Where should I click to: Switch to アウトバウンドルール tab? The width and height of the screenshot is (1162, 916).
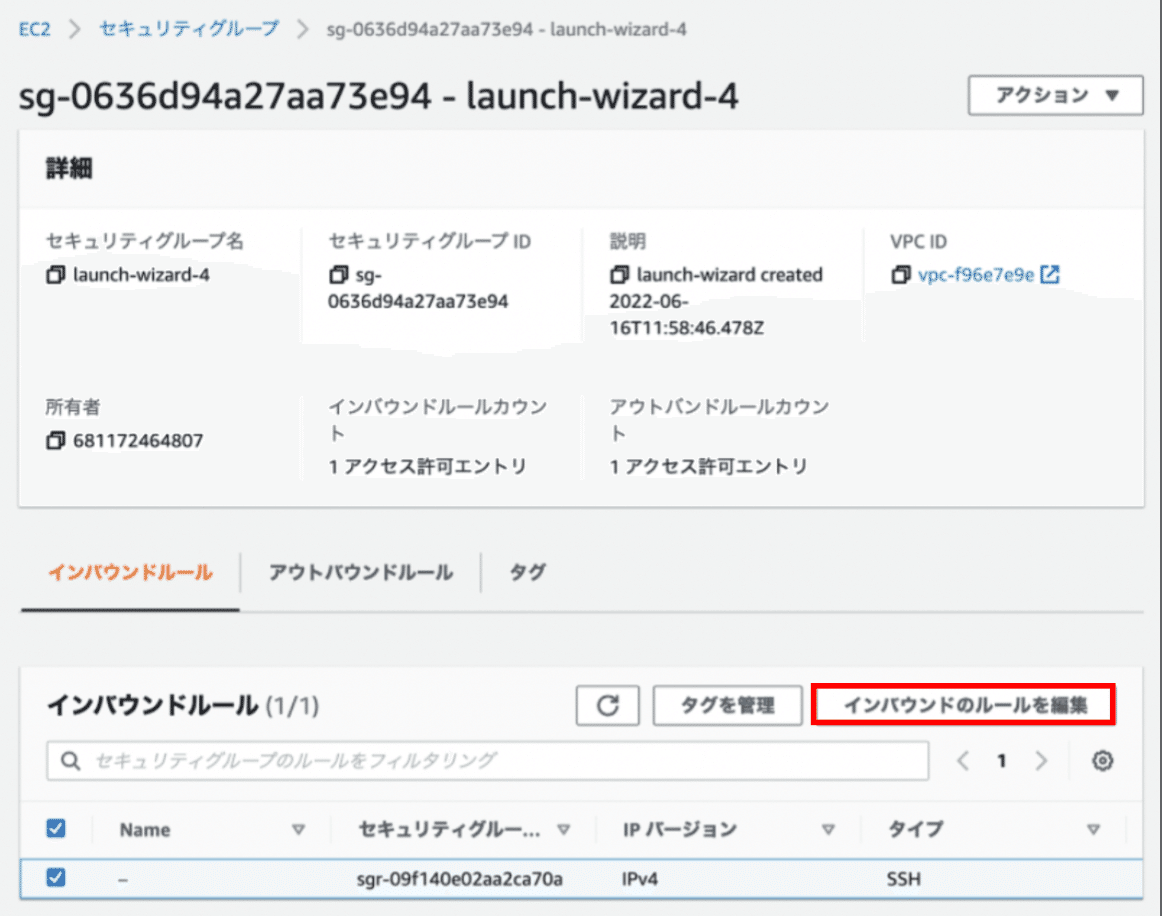coord(361,572)
